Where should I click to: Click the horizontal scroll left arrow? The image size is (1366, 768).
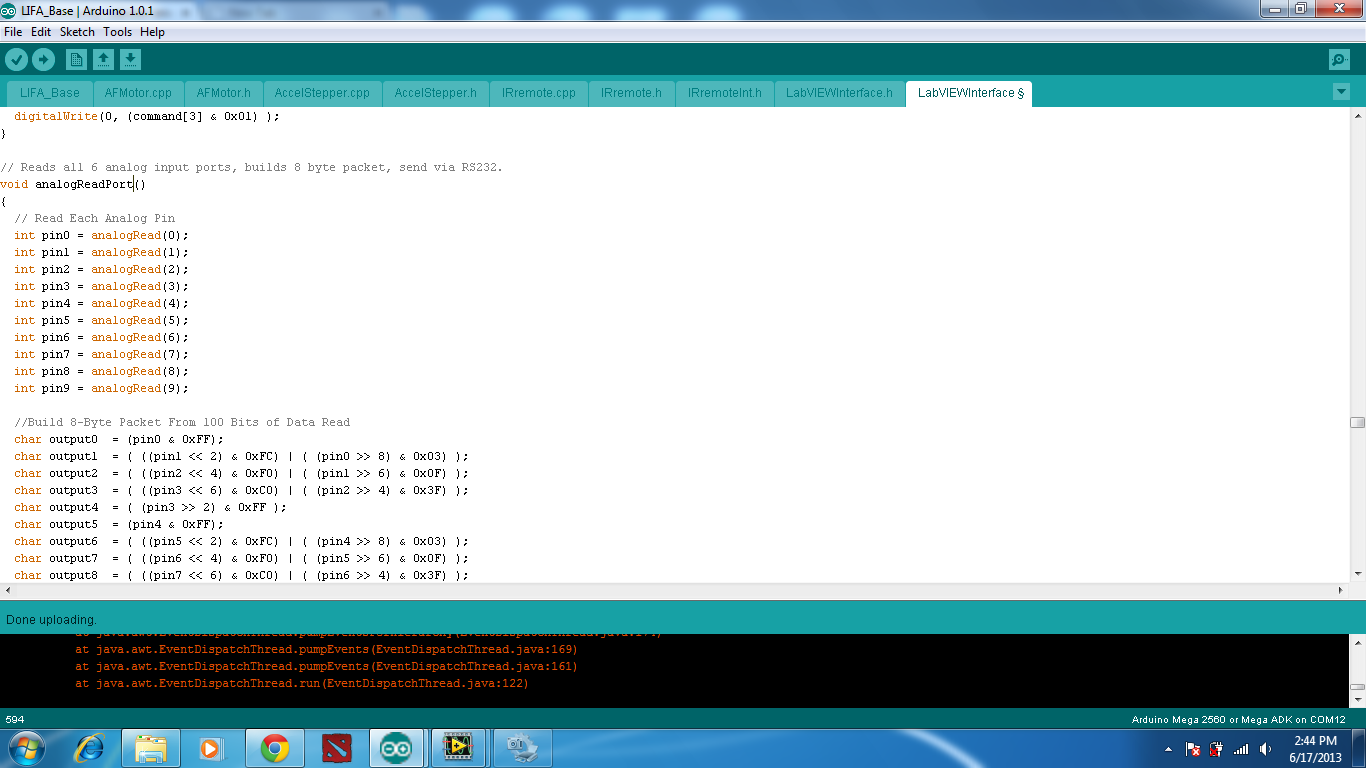coord(7,590)
